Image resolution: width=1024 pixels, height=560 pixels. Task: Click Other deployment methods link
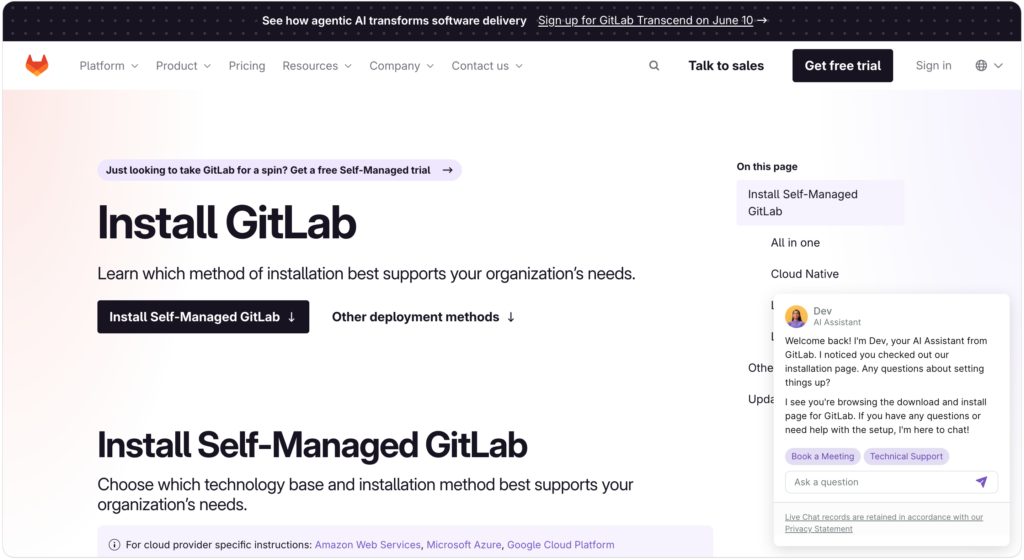pyautogui.click(x=423, y=317)
